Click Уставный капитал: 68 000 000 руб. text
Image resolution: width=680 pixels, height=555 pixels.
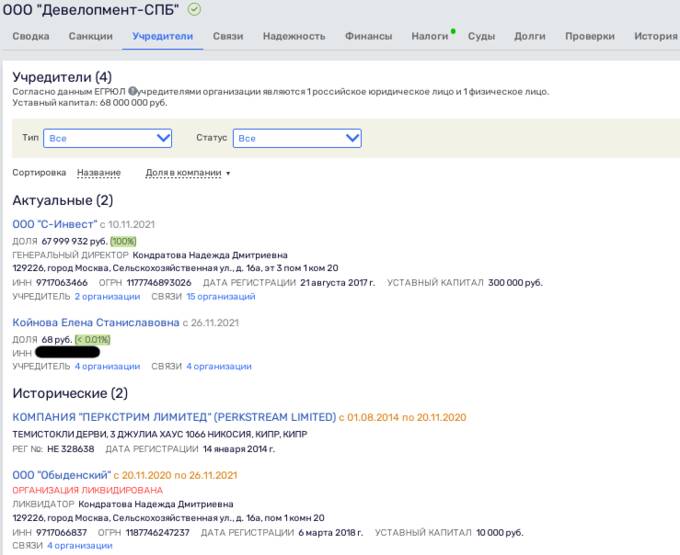click(90, 103)
